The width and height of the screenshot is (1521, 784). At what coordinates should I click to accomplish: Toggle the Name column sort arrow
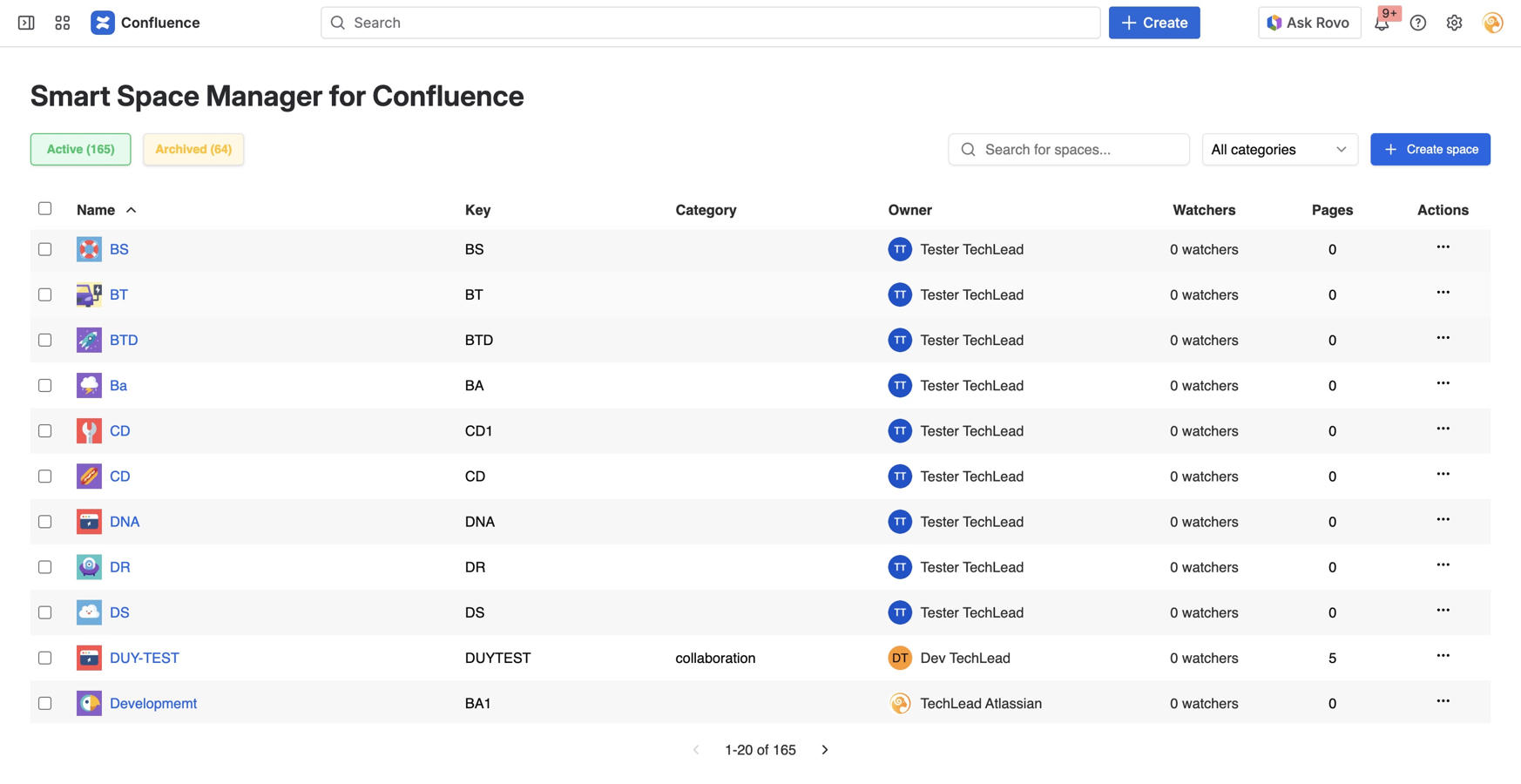[x=132, y=209]
